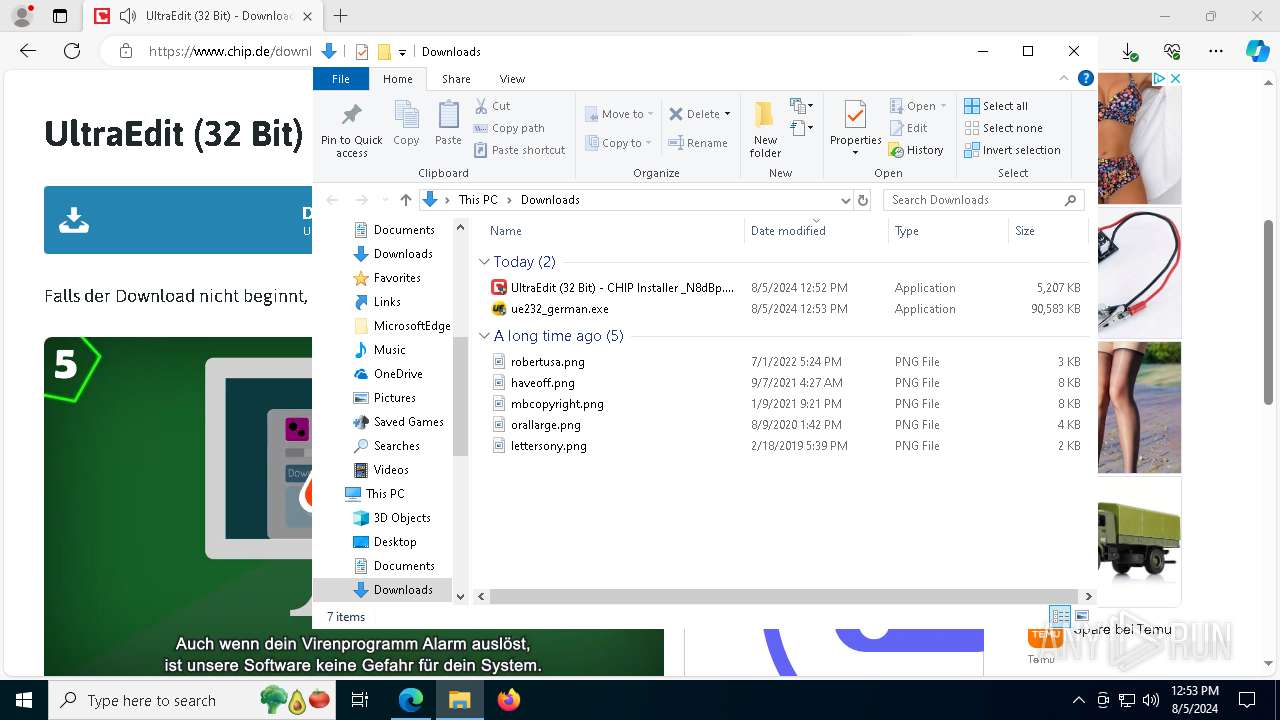The image size is (1280, 720).
Task: Collapse the Today group
Action: click(x=484, y=262)
